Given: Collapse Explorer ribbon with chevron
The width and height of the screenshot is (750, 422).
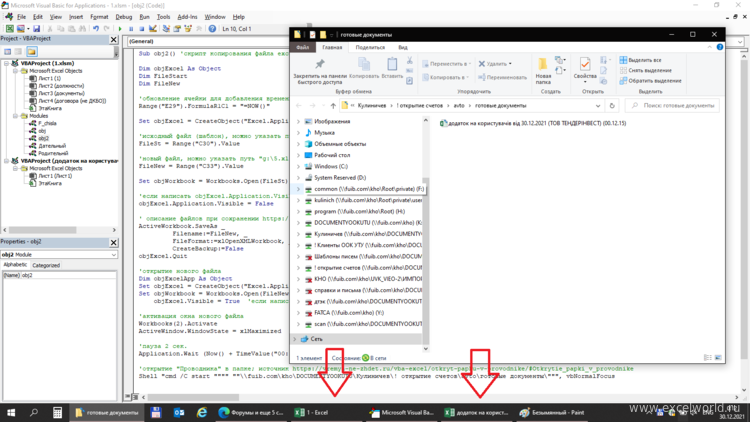Looking at the screenshot, I should pyautogui.click(x=710, y=47).
